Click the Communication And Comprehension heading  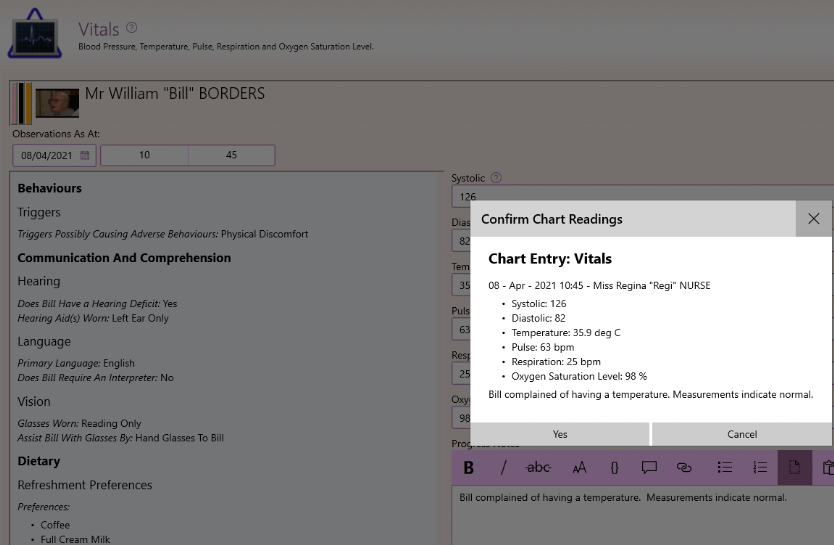pyautogui.click(x=124, y=258)
